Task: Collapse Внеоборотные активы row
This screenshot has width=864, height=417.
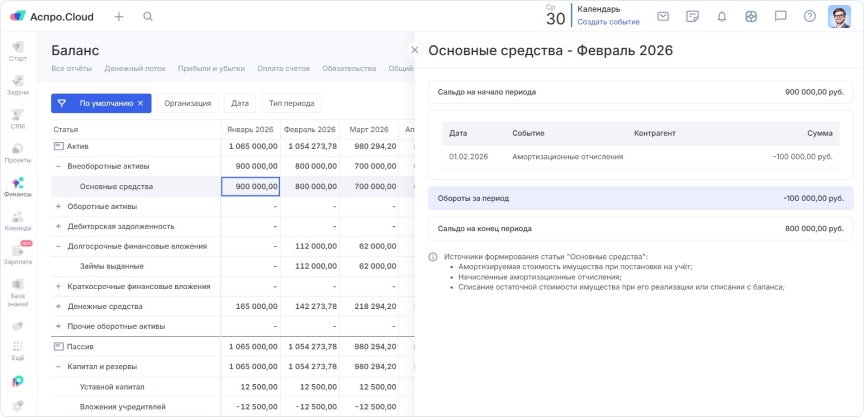Action: point(58,166)
